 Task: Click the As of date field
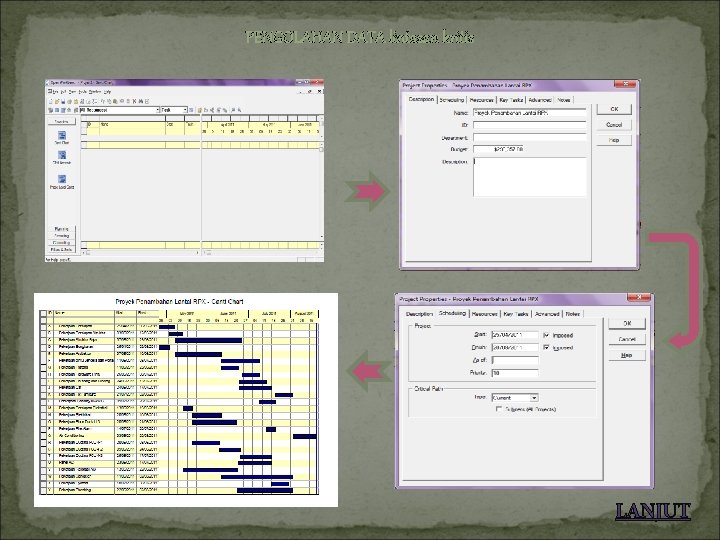(x=515, y=360)
